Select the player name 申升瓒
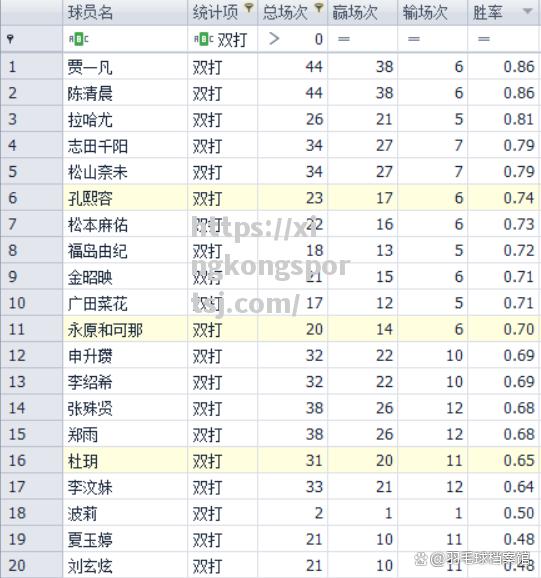This screenshot has height=578, width=541. pyautogui.click(x=90, y=356)
